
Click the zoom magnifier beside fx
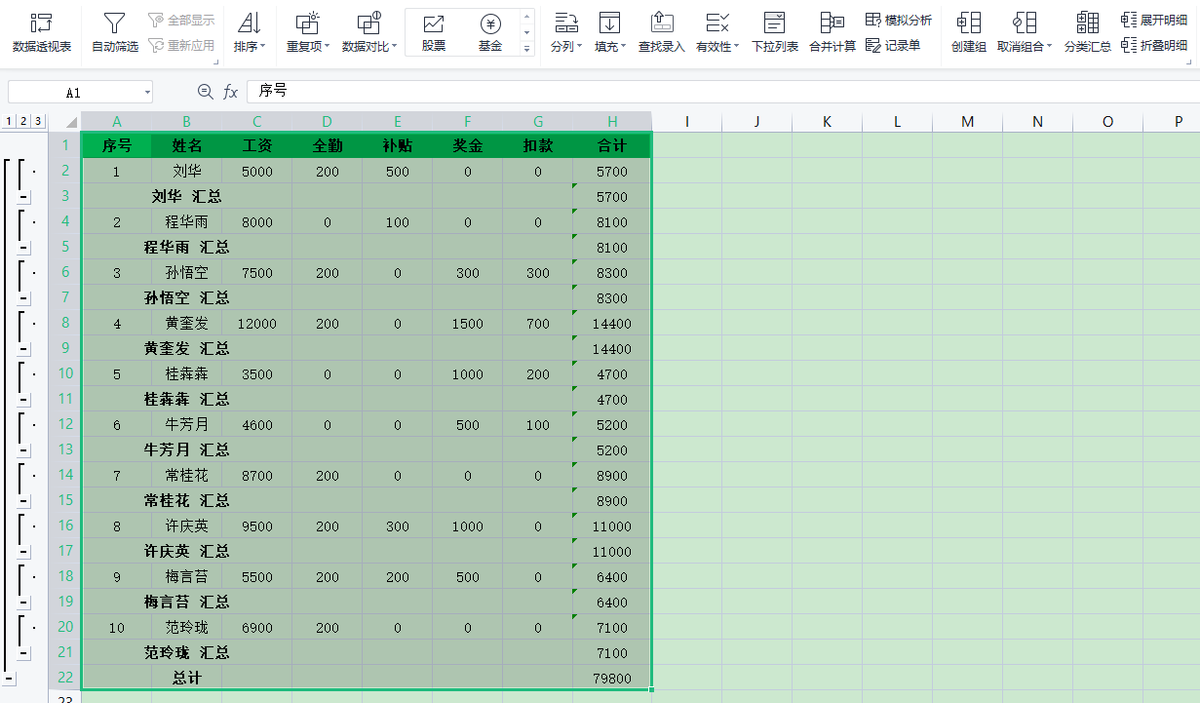(205, 91)
